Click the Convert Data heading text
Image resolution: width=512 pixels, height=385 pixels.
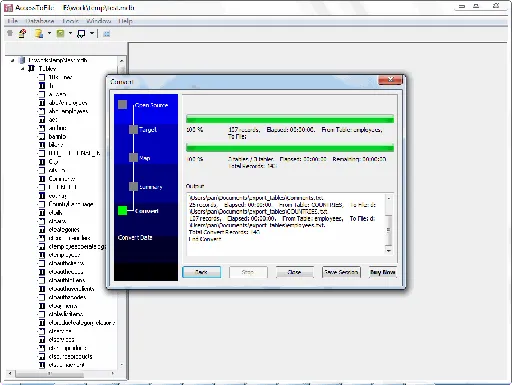coord(135,238)
